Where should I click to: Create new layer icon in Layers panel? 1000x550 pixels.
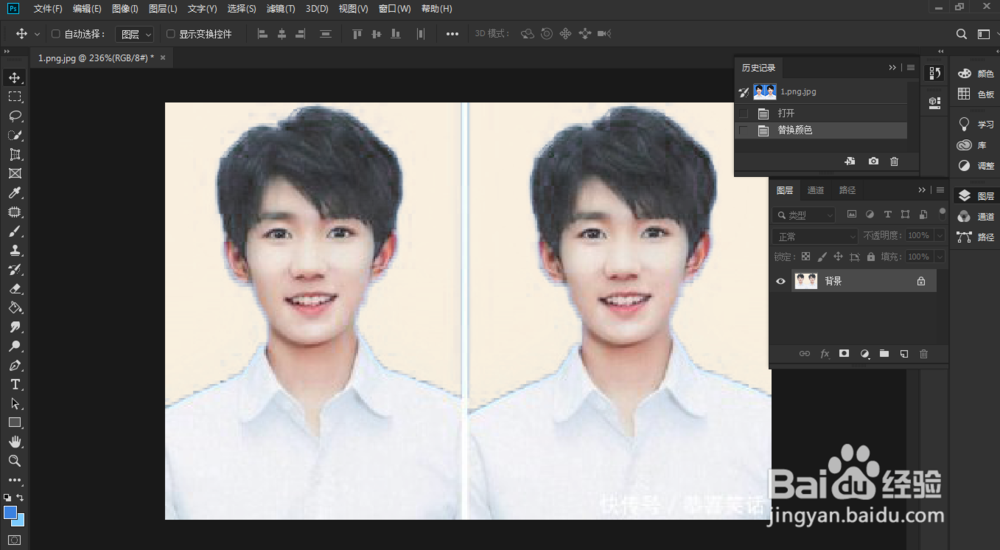(904, 353)
